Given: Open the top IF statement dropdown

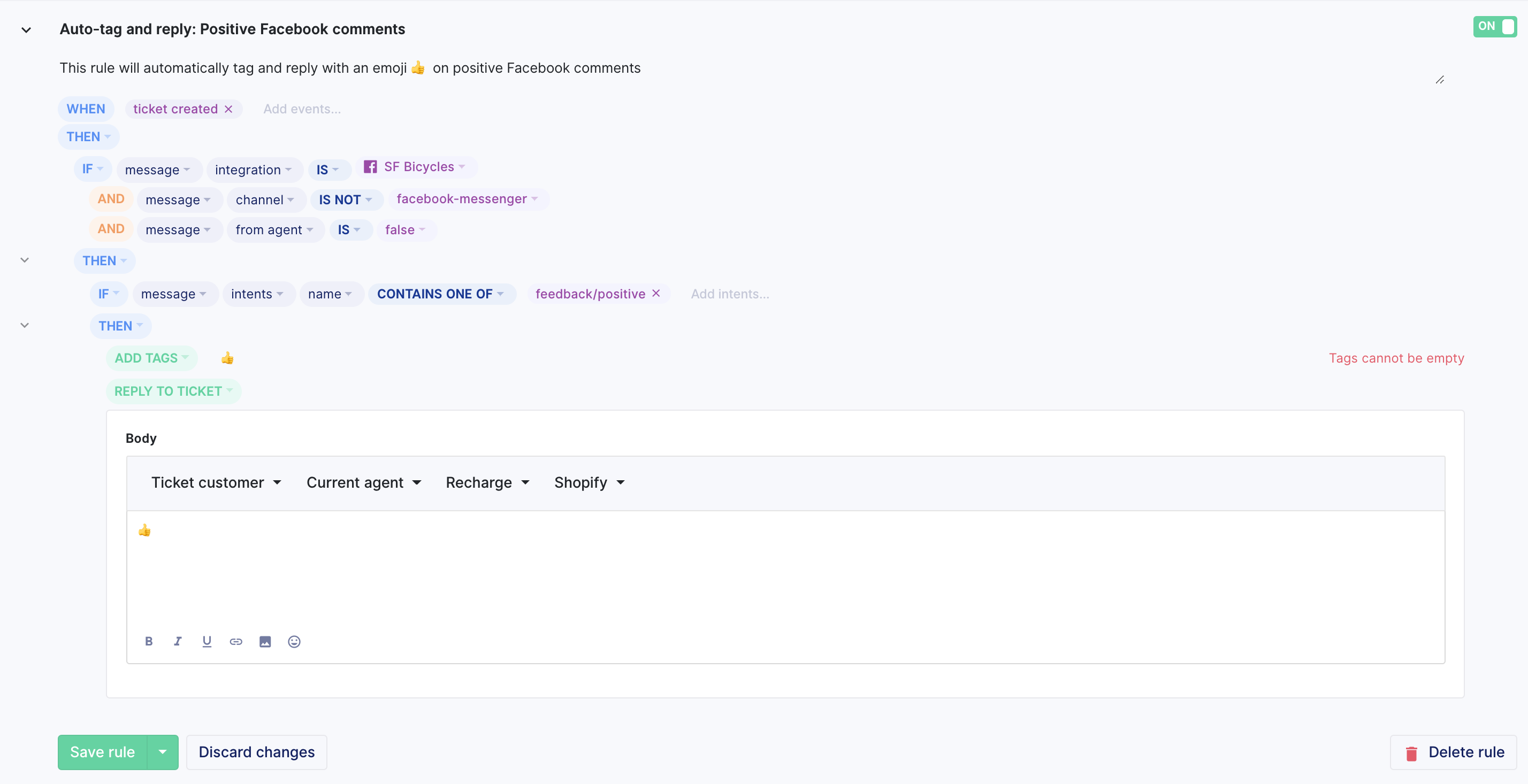Looking at the screenshot, I should coord(93,169).
